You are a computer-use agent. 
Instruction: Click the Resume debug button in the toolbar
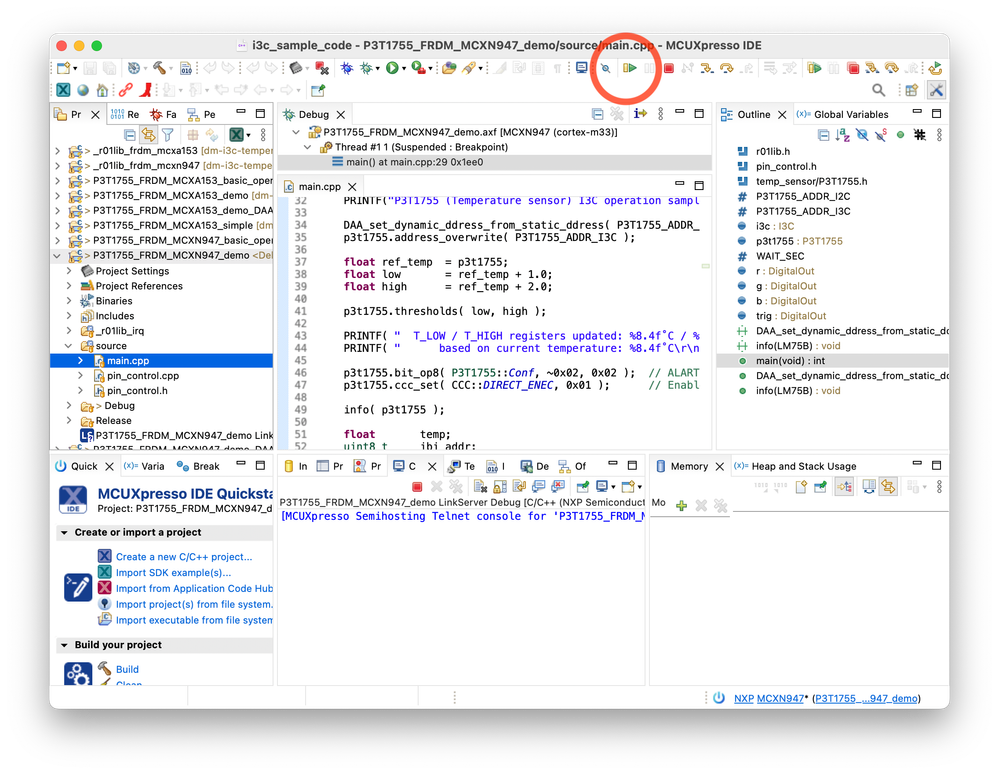[629, 68]
